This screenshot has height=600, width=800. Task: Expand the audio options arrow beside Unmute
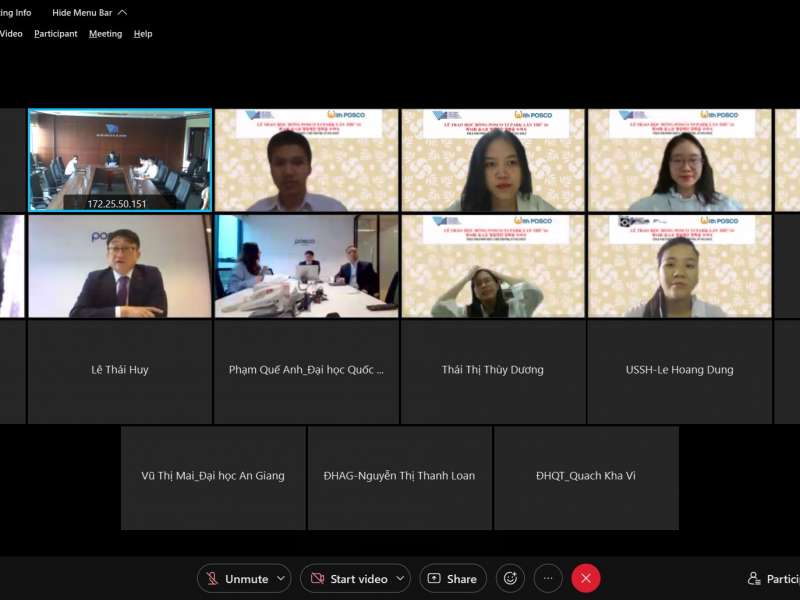[x=281, y=579]
